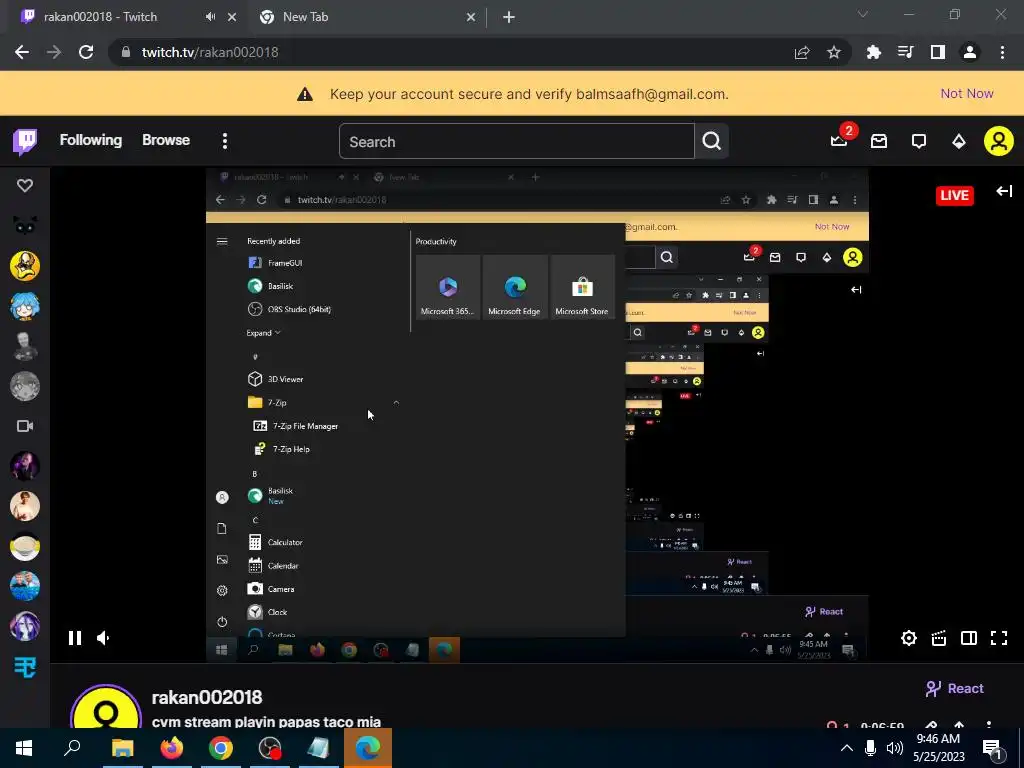Click the stream title text cvm stream

[266, 722]
